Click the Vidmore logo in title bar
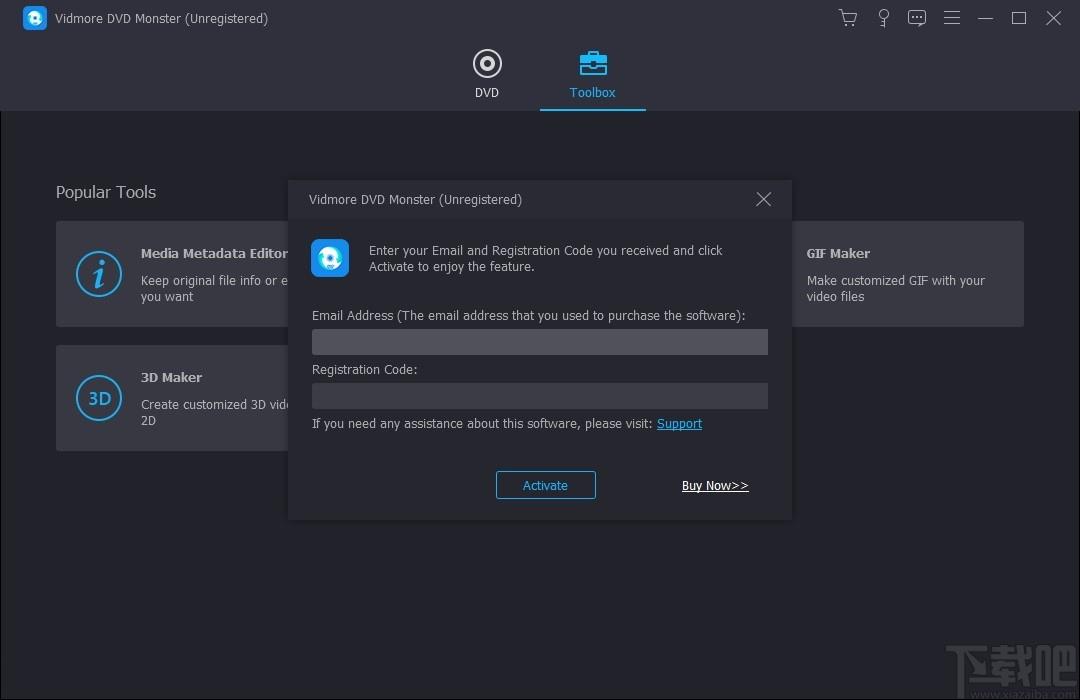Viewport: 1080px width, 700px height. (x=34, y=18)
